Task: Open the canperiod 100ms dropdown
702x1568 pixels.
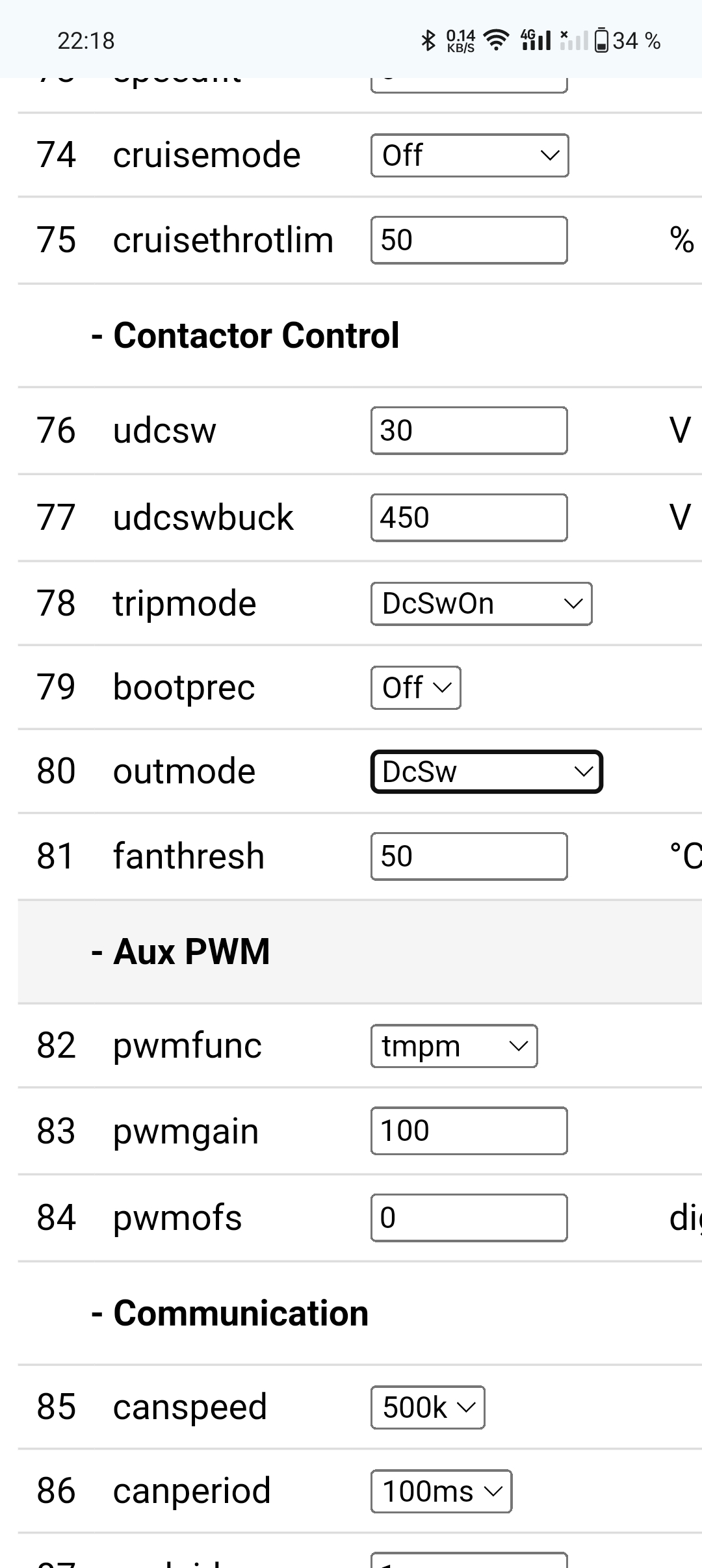Action: pyautogui.click(x=441, y=1491)
